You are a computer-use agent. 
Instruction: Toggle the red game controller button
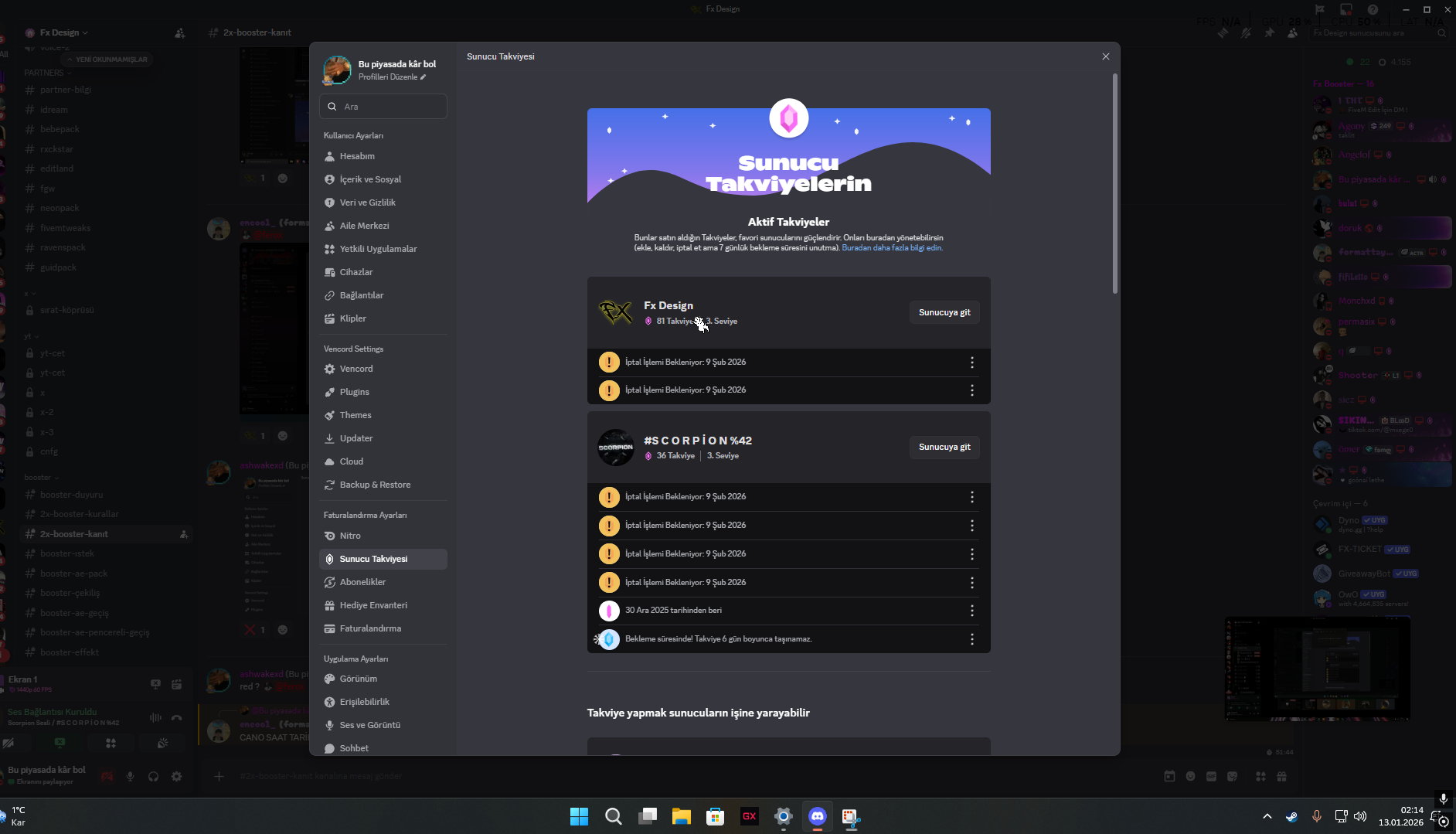tap(107, 776)
